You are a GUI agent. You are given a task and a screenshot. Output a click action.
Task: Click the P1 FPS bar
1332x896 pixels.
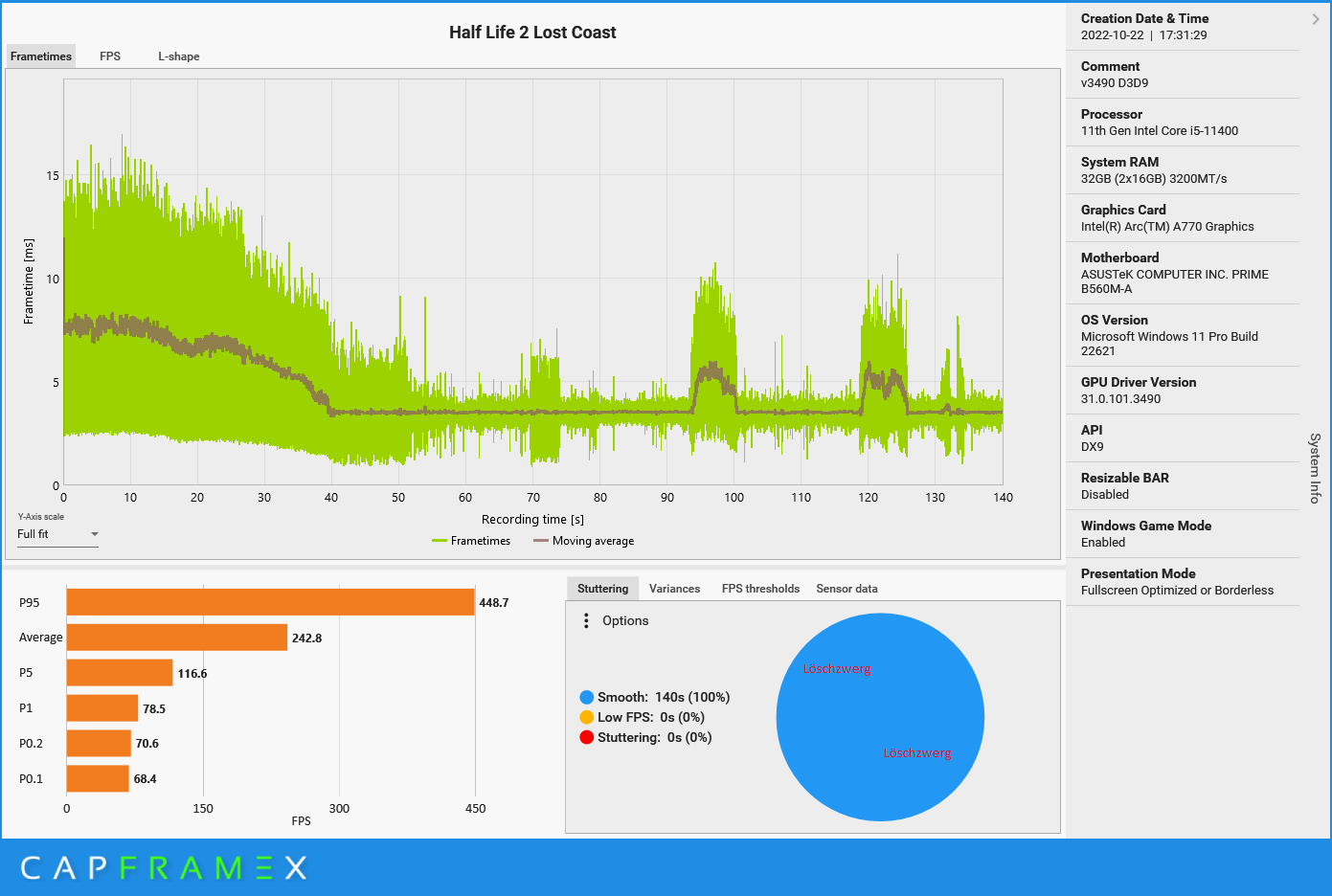[x=102, y=708]
